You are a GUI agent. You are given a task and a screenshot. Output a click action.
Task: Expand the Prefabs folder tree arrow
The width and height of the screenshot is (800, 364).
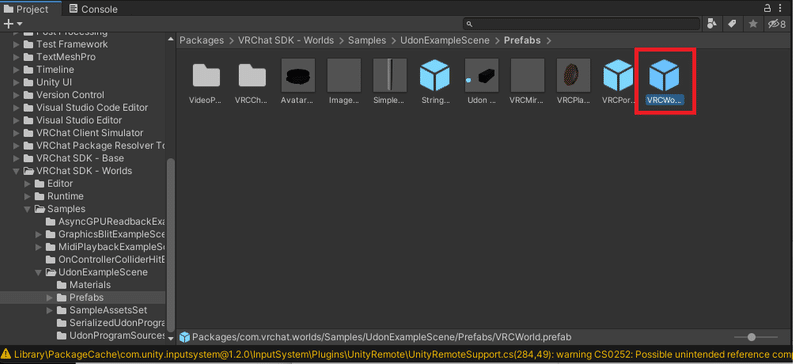tap(49, 298)
